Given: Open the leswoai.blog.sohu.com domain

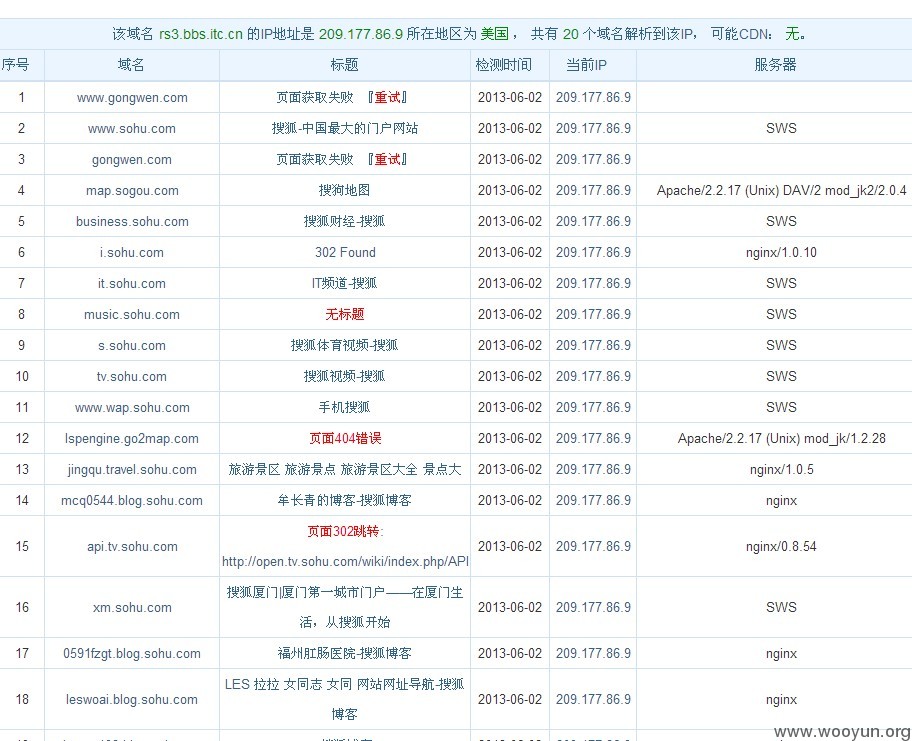Looking at the screenshot, I should 132,700.
